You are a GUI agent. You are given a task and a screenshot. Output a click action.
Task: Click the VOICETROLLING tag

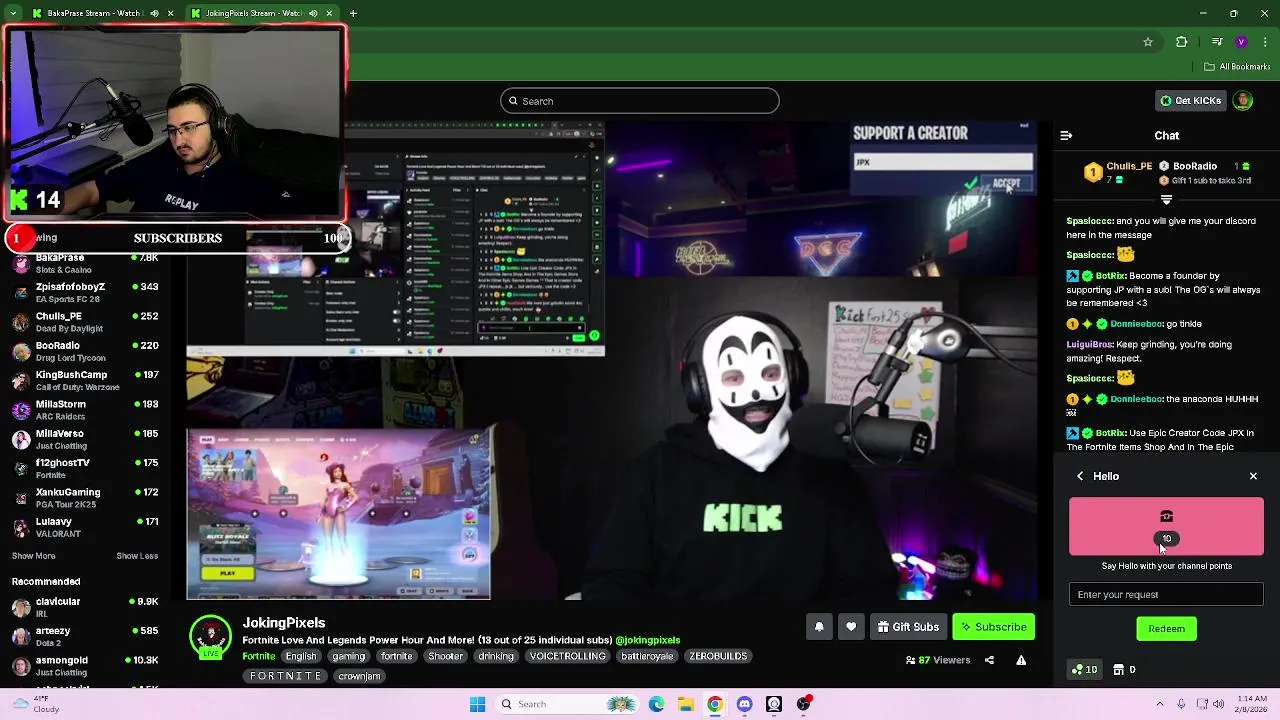tap(568, 656)
